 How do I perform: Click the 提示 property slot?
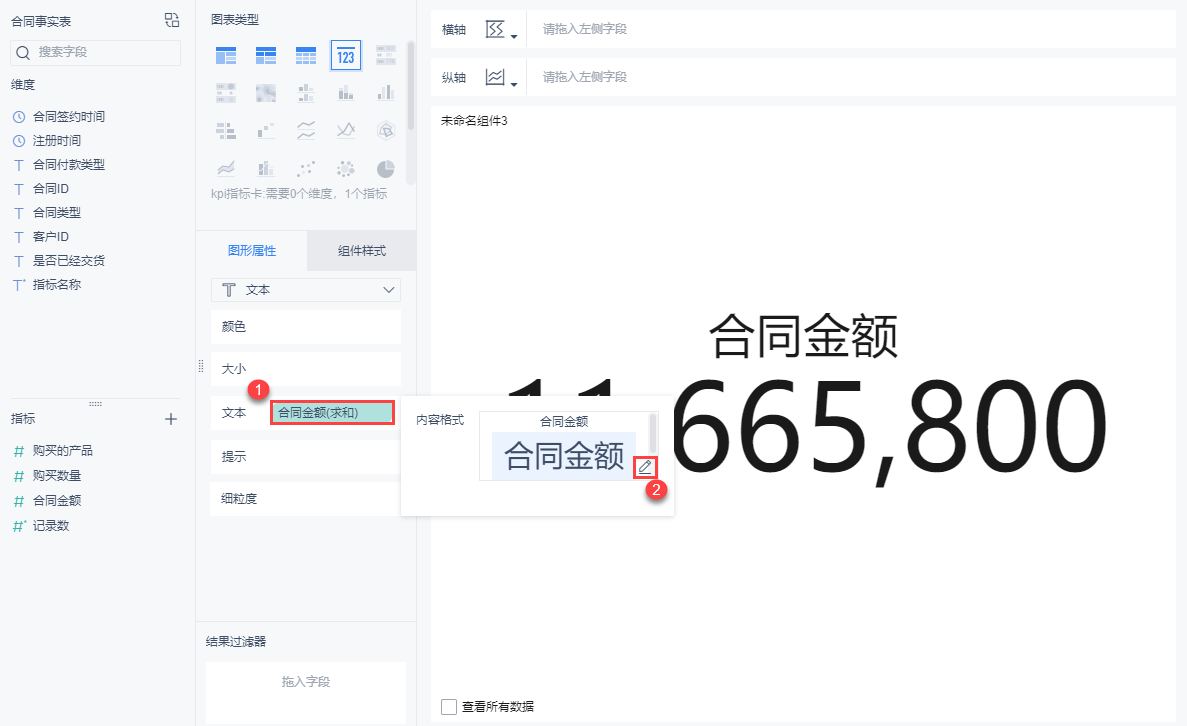coord(306,457)
